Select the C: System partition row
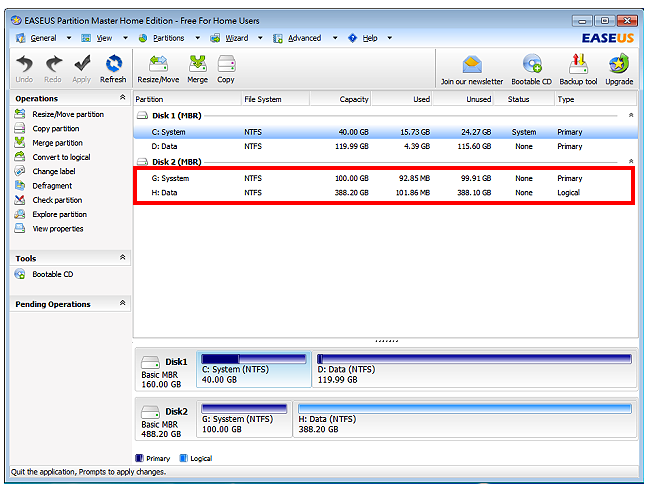The height and width of the screenshot is (490, 650). pos(386,132)
